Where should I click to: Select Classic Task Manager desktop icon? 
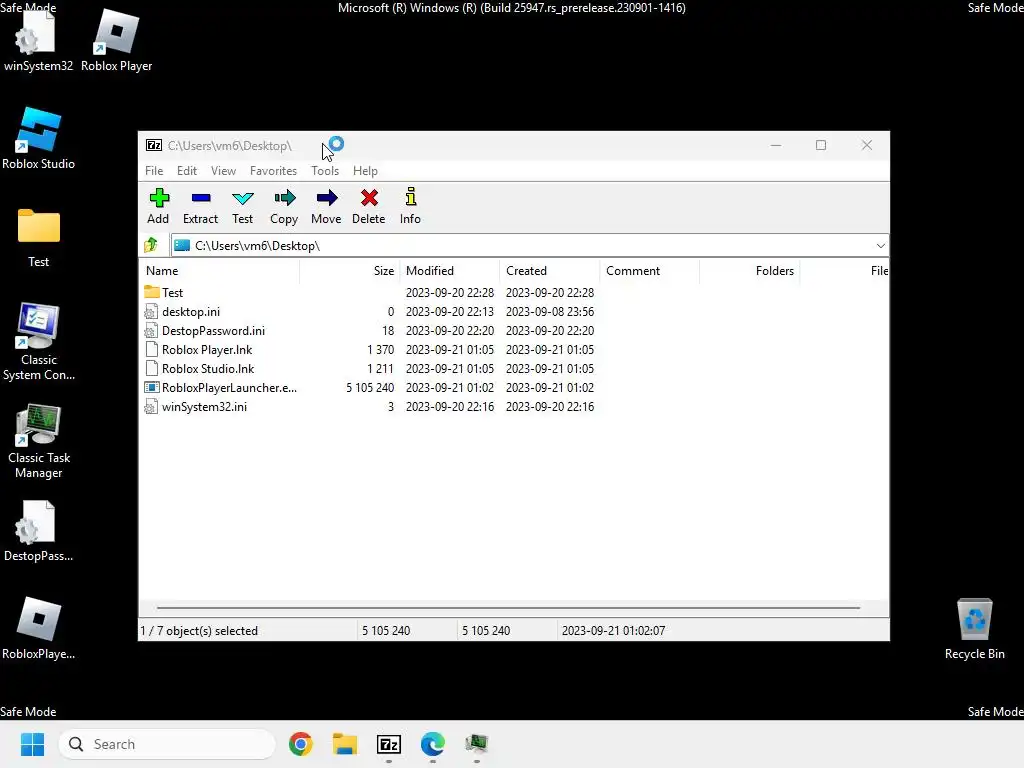[x=39, y=440]
